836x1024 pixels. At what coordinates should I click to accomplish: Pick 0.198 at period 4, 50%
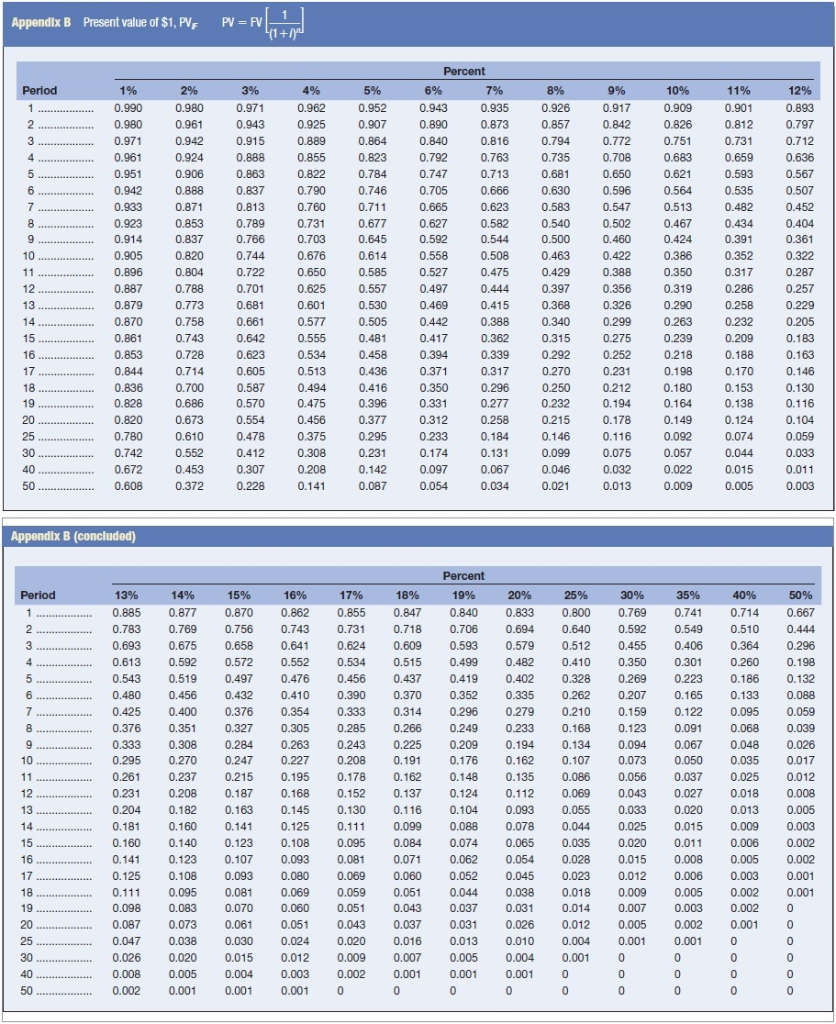(801, 662)
